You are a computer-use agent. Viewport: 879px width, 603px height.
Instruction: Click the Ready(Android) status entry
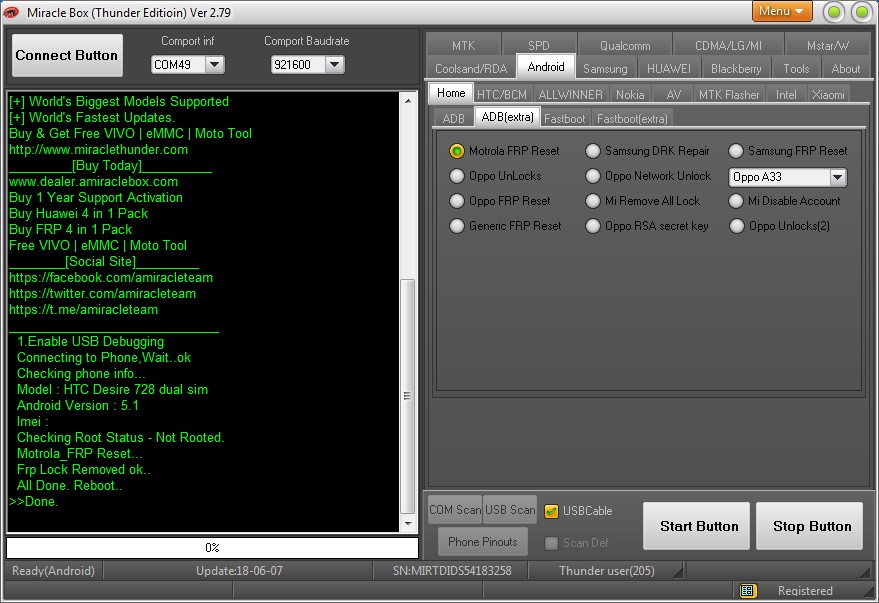click(53, 570)
